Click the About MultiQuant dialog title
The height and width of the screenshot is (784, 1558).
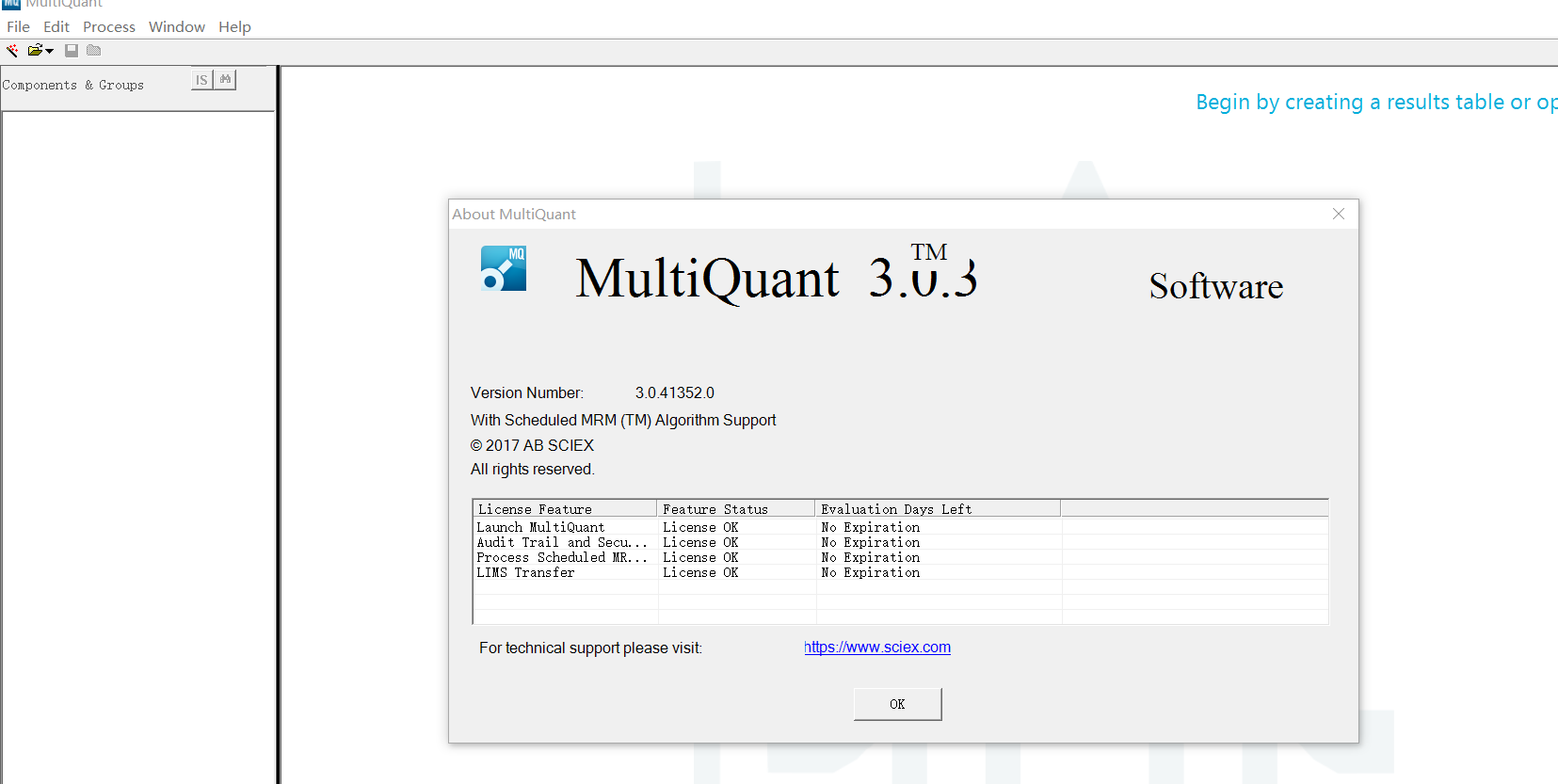tap(514, 214)
